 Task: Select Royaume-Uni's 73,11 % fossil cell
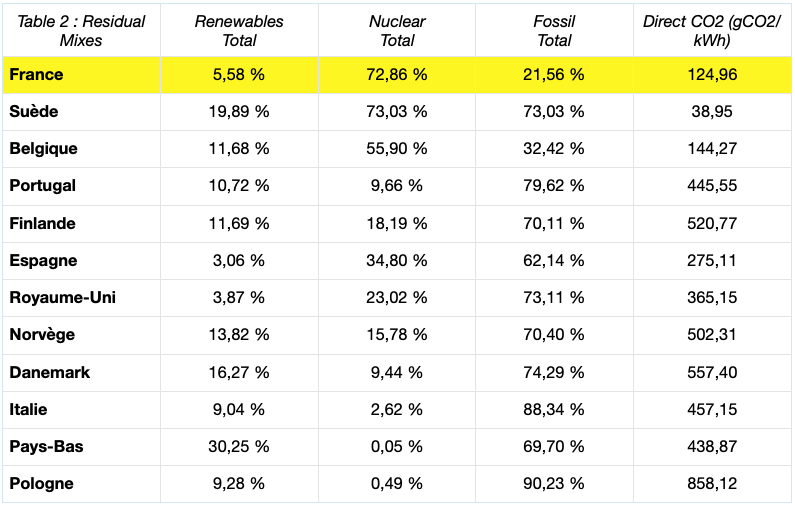pos(554,297)
